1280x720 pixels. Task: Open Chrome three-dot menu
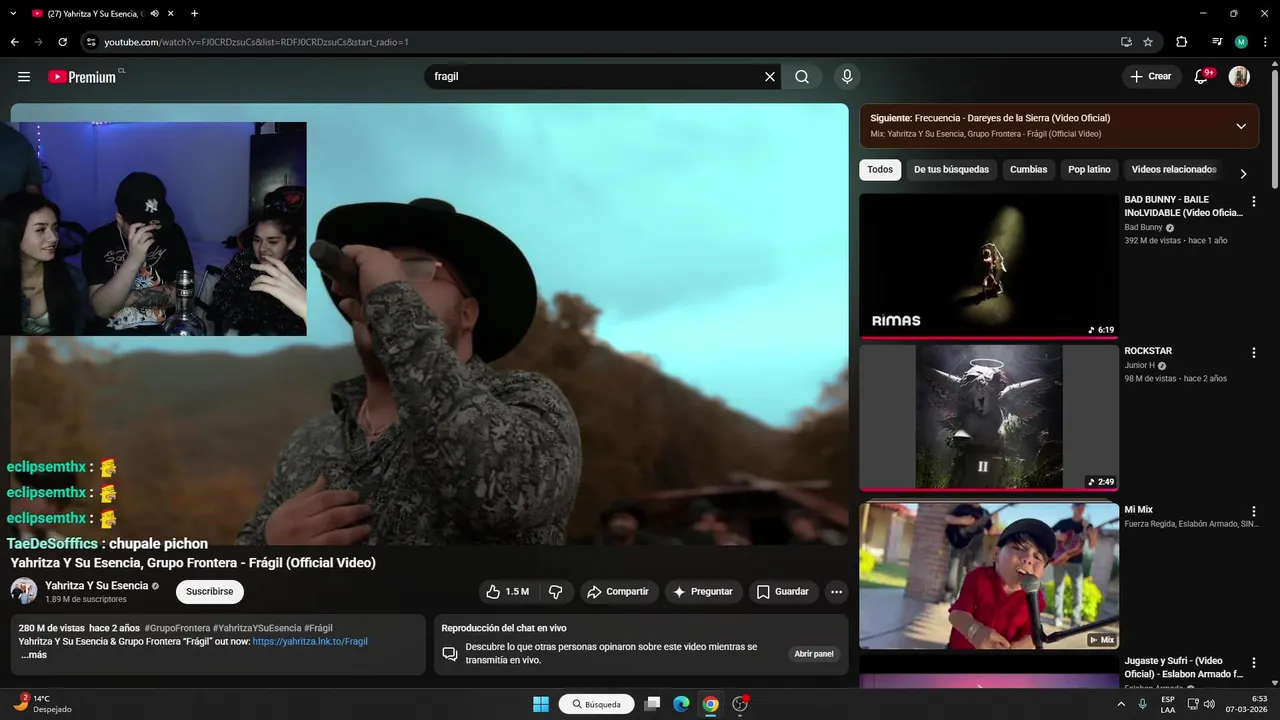tap(1265, 42)
